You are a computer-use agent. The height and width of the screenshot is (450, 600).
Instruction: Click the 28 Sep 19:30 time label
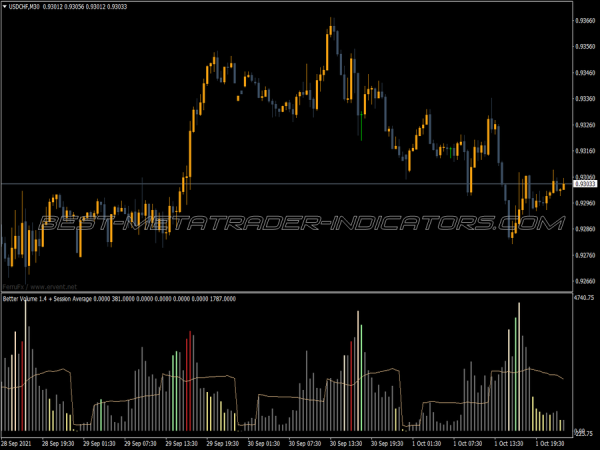tap(58, 443)
